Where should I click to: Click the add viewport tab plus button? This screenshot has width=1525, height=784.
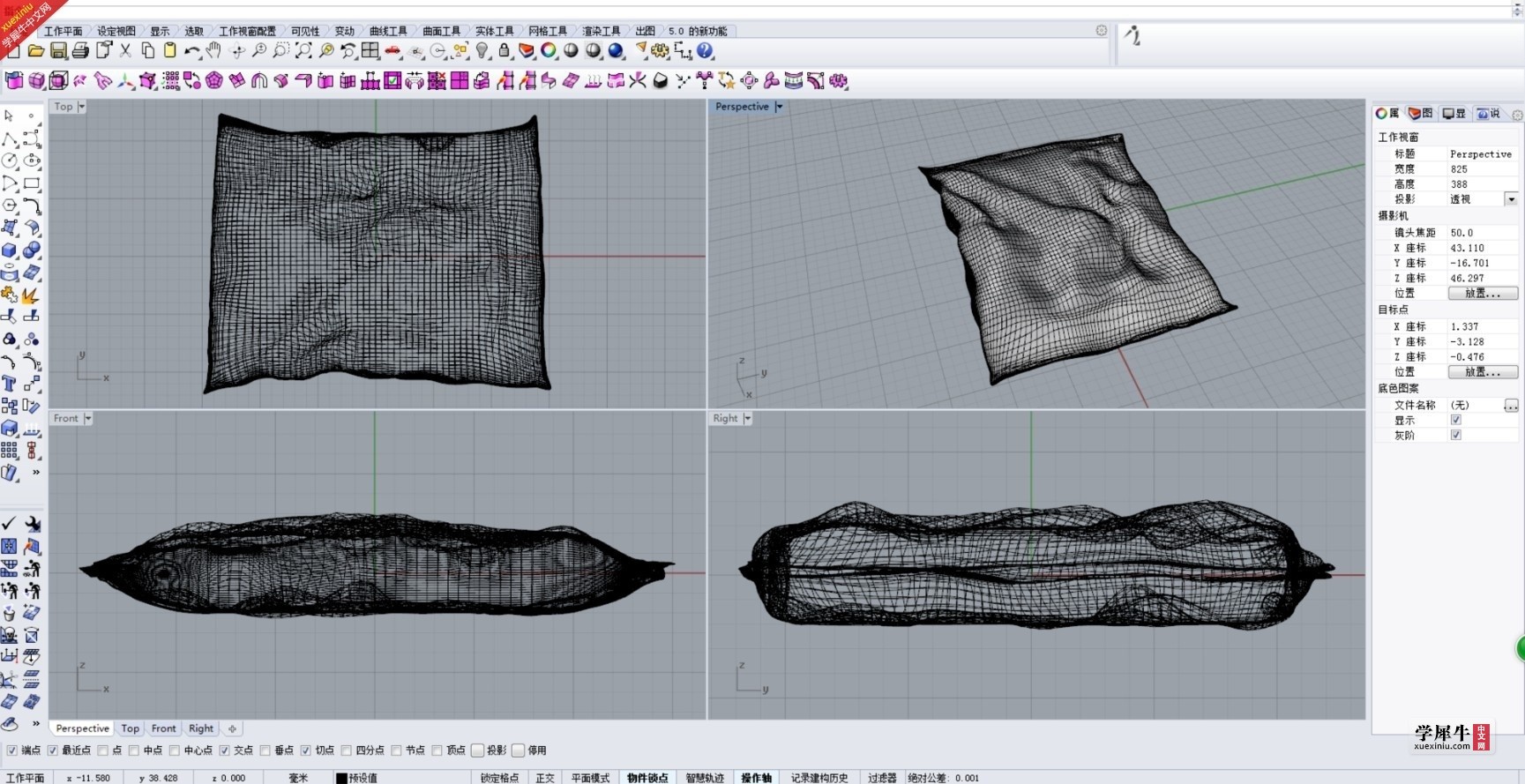click(x=232, y=728)
